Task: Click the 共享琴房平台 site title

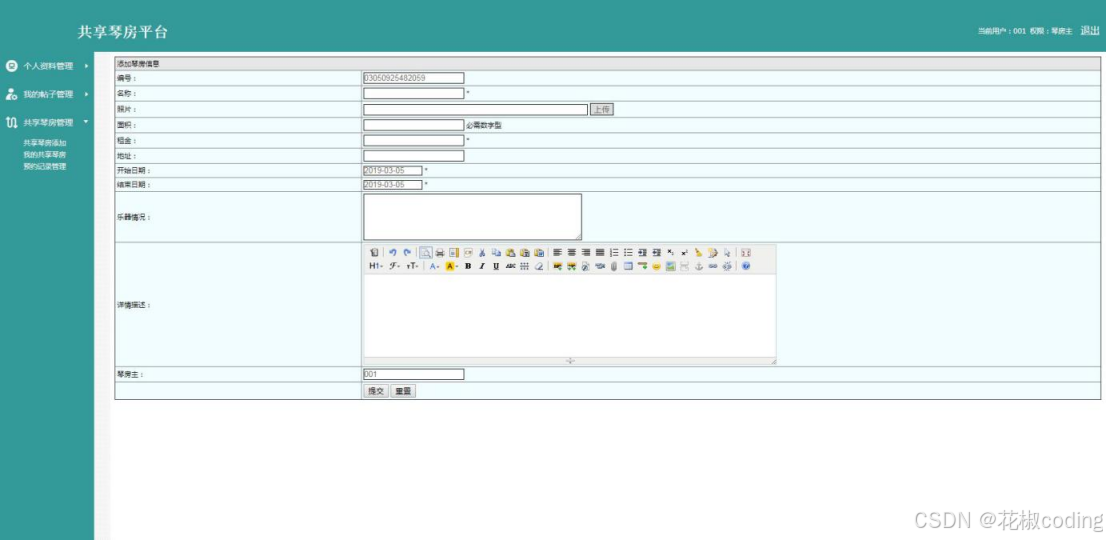Action: 123,32
